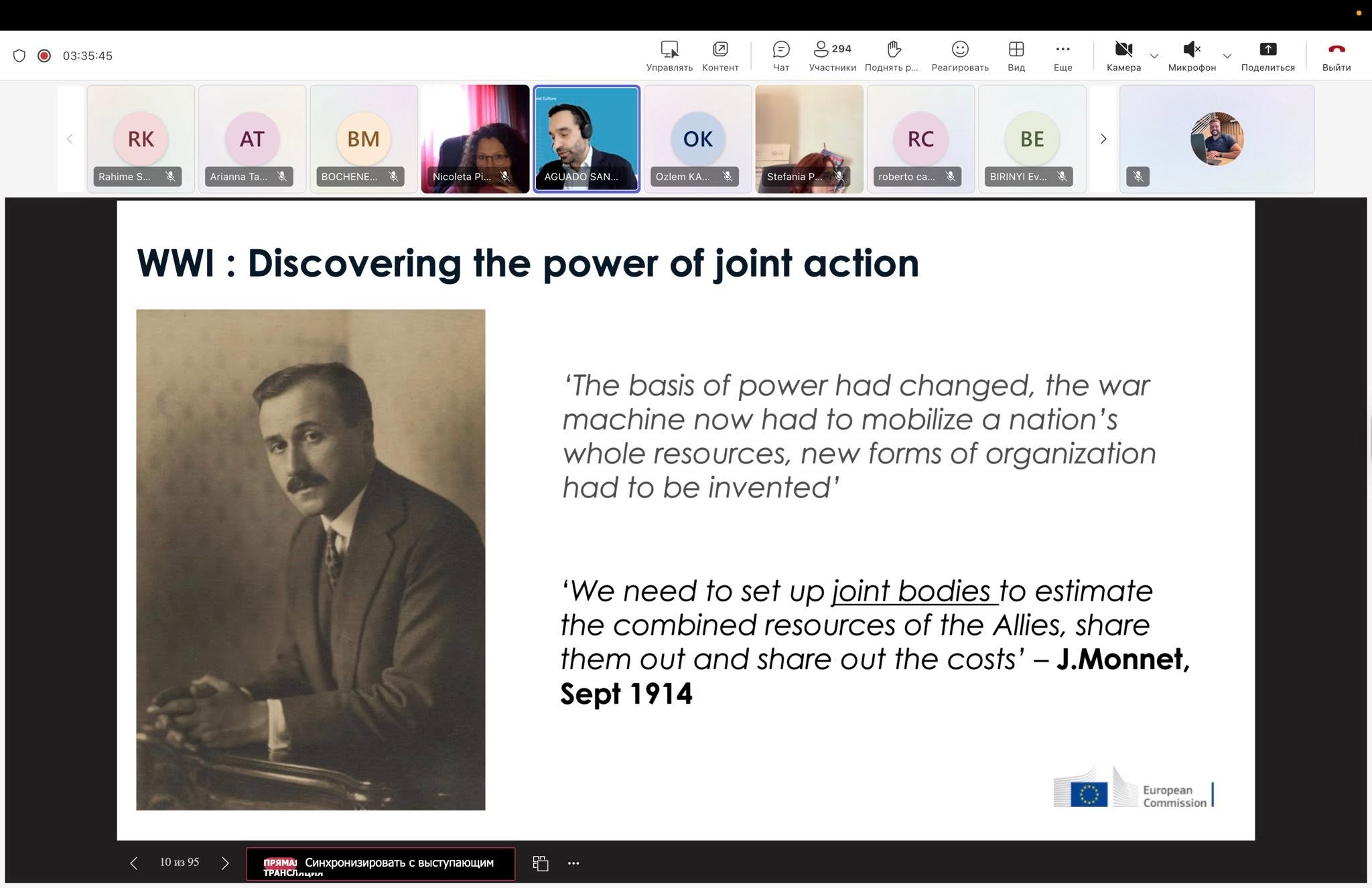This screenshot has width=1372, height=888.
Task: Select AGUADO SAN... speaker video tile
Action: 586,139
